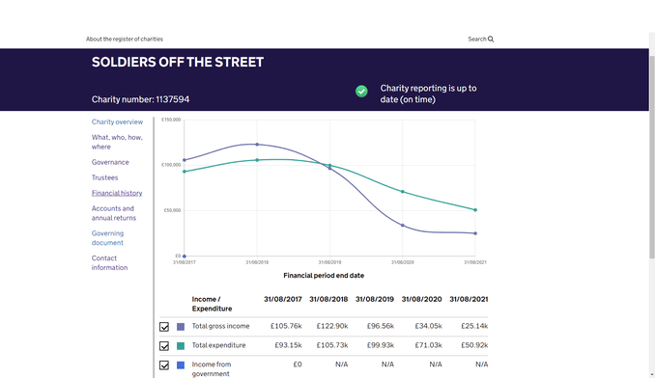Click the 31/08/2018 gross income chart point
655x378 pixels.
[257, 145]
